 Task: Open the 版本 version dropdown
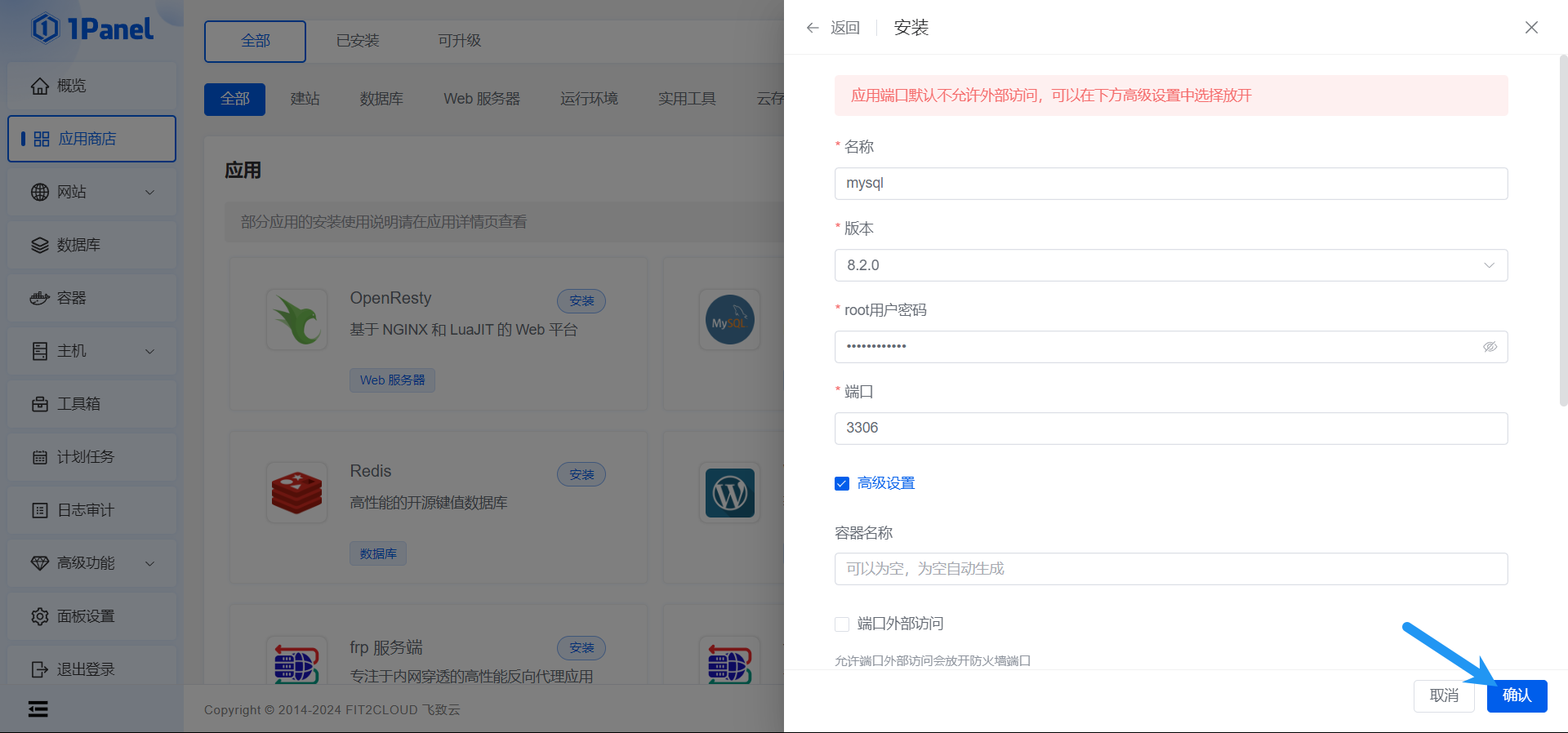(1170, 265)
